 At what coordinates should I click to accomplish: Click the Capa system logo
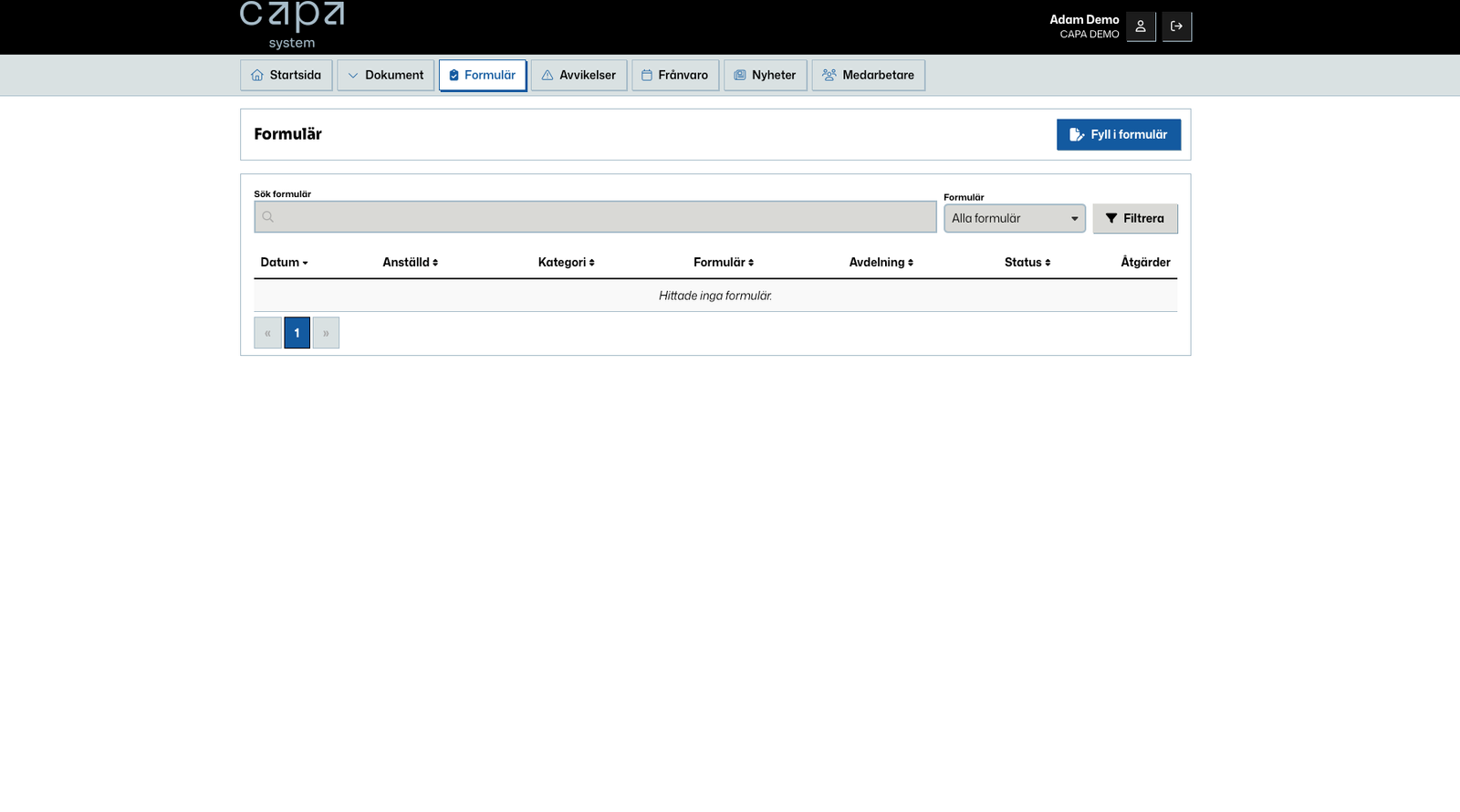(x=292, y=25)
